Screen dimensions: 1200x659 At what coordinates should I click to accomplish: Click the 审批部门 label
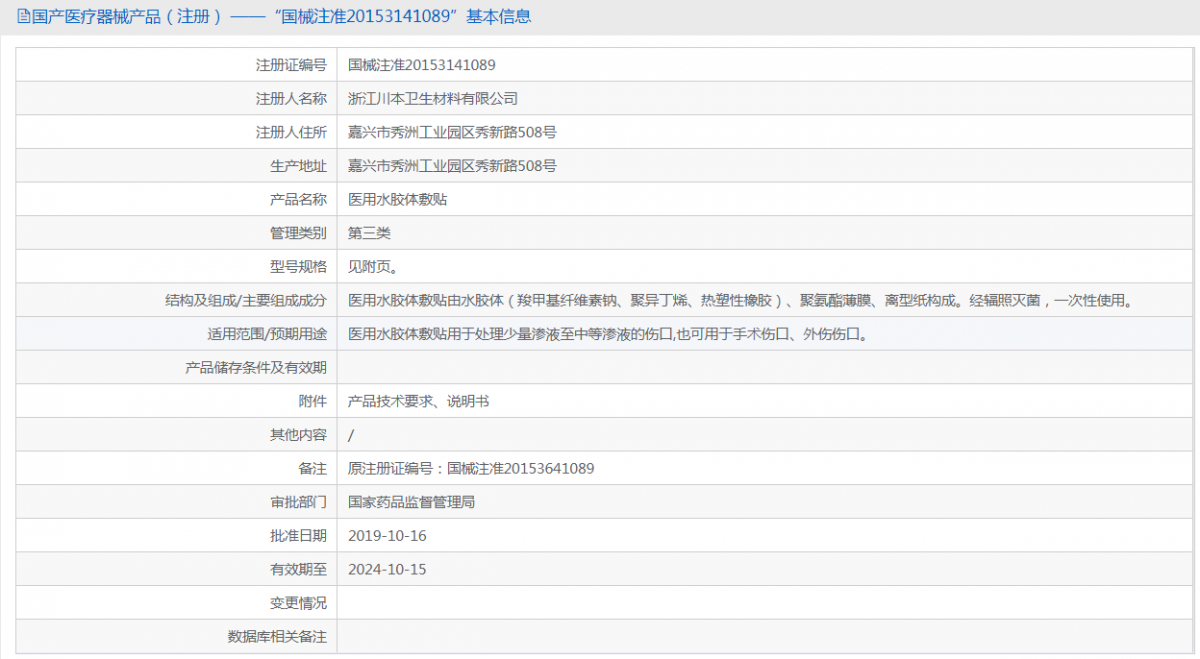click(x=298, y=502)
